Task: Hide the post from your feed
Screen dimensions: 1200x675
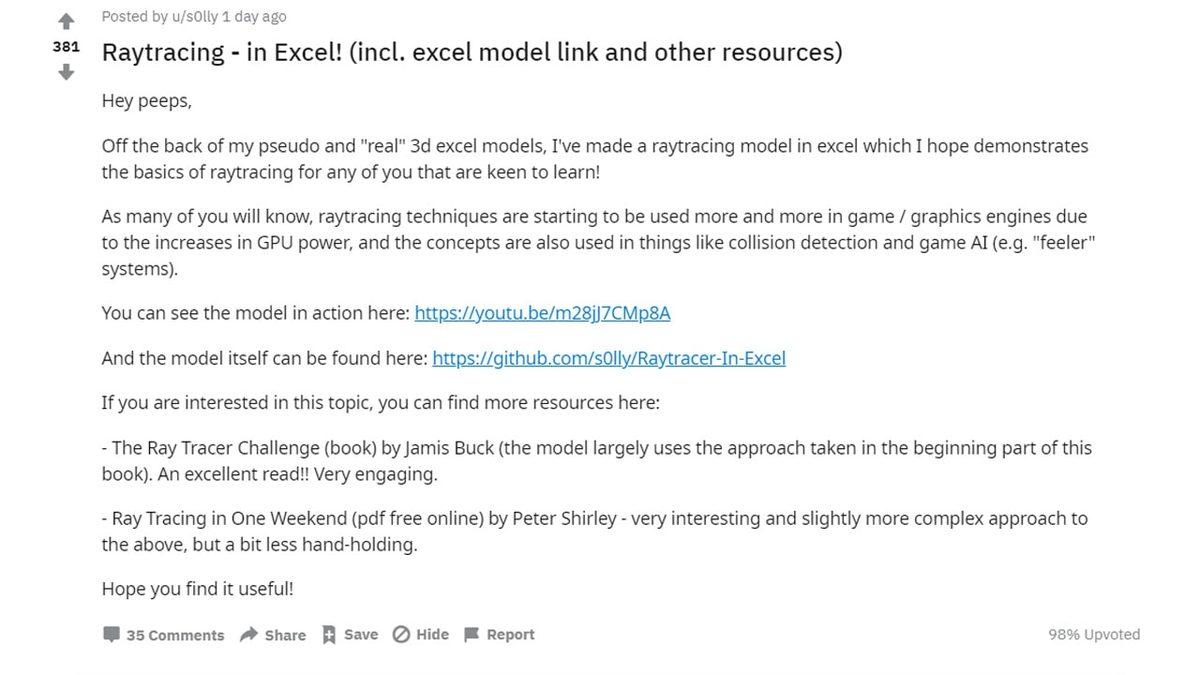Action: coord(431,634)
